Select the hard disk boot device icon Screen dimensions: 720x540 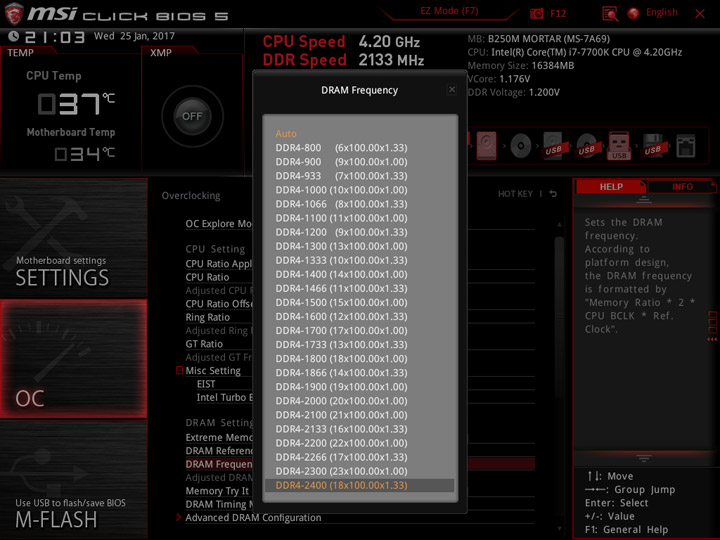486,146
